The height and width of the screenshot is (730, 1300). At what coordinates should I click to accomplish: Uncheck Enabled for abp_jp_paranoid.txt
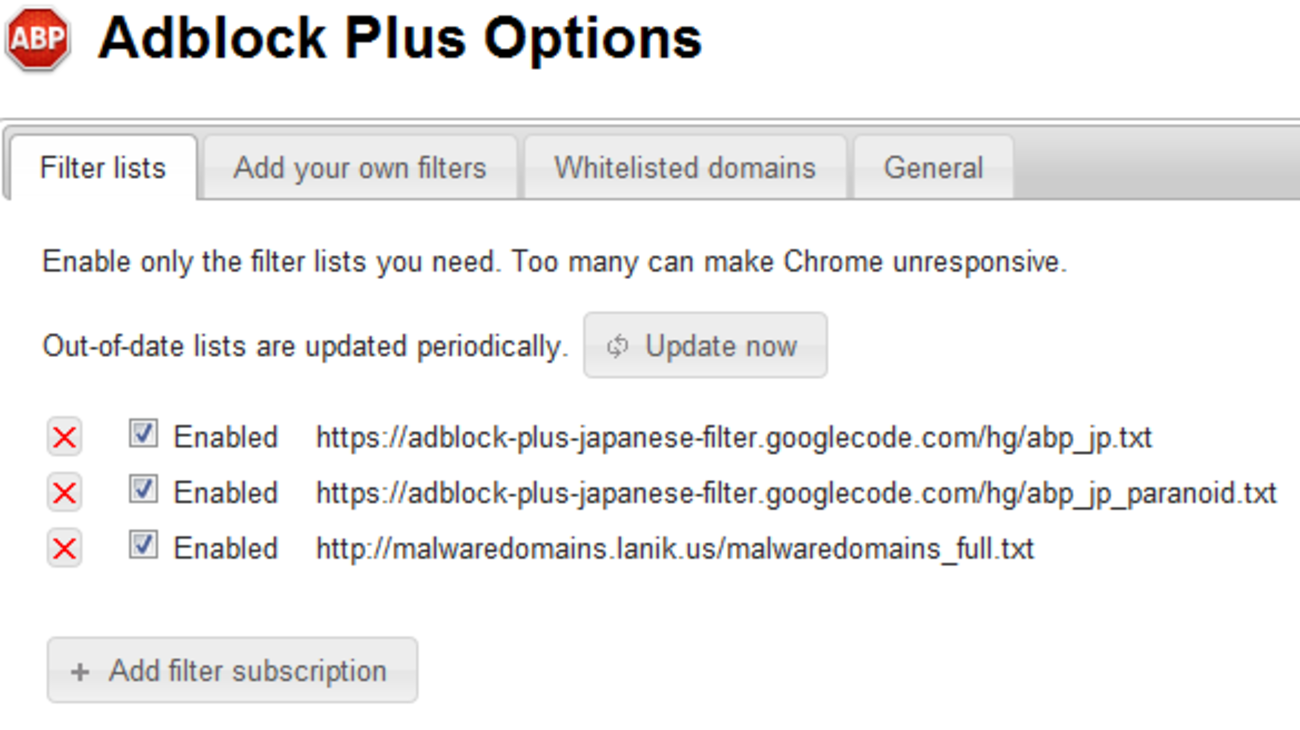click(143, 490)
